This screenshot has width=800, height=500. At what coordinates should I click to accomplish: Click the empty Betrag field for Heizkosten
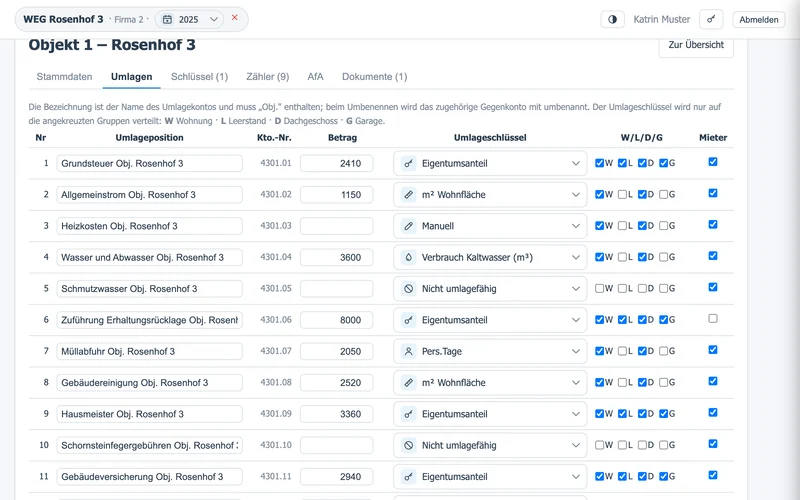click(336, 226)
